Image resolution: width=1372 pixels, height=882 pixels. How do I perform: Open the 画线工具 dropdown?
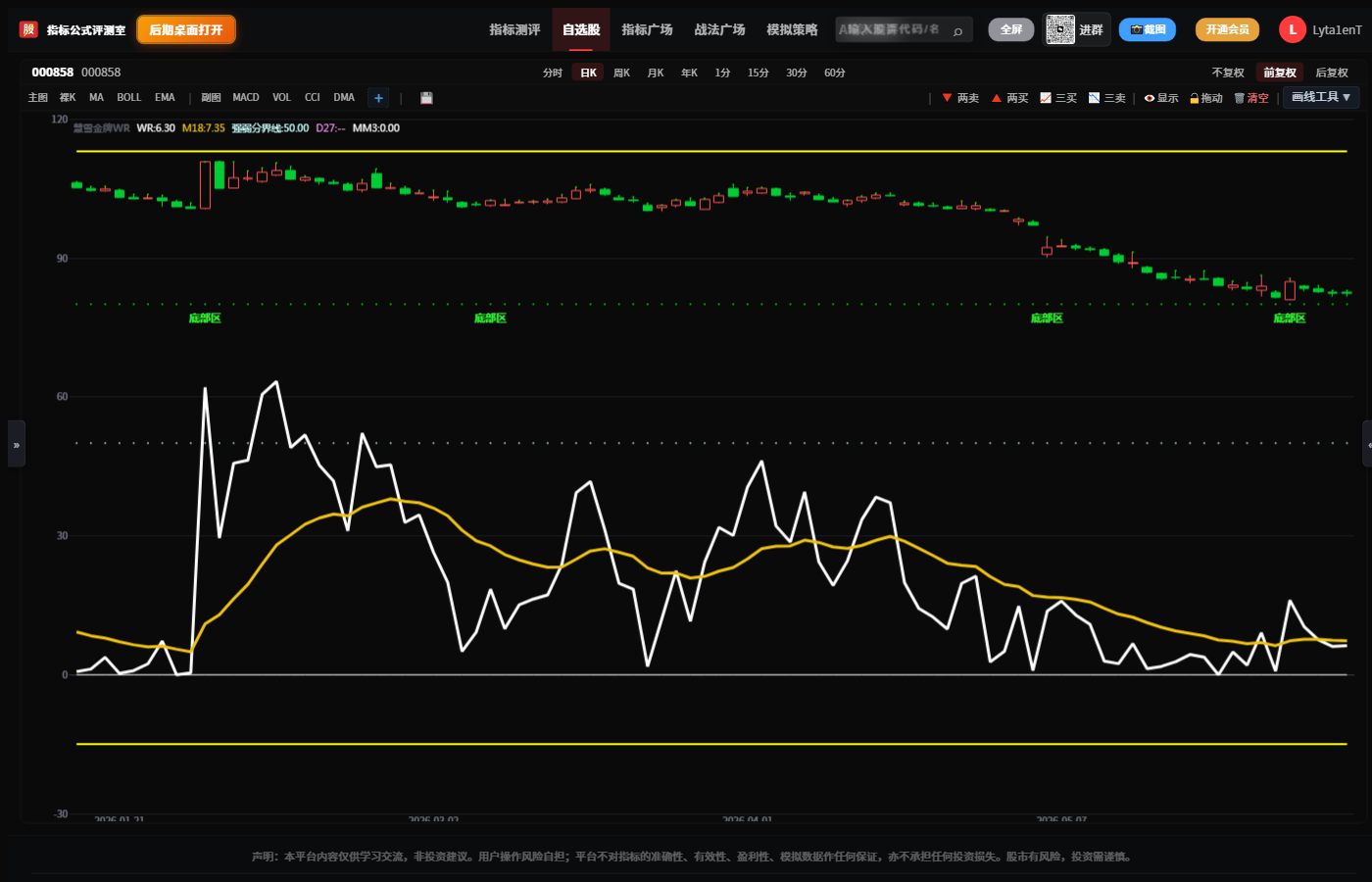click(1321, 97)
